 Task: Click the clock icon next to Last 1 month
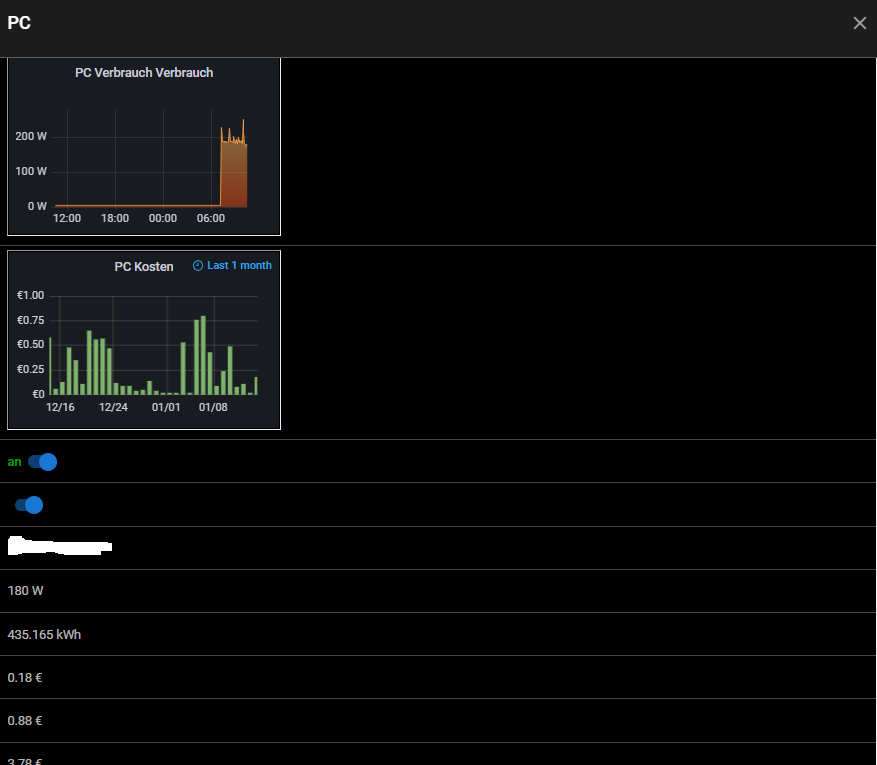point(197,266)
